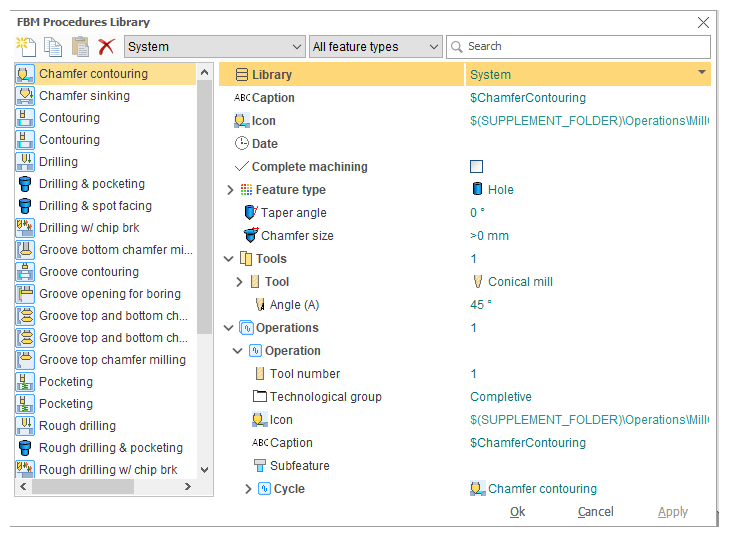Expand the Cycle node
The height and width of the screenshot is (535, 730).
249,489
